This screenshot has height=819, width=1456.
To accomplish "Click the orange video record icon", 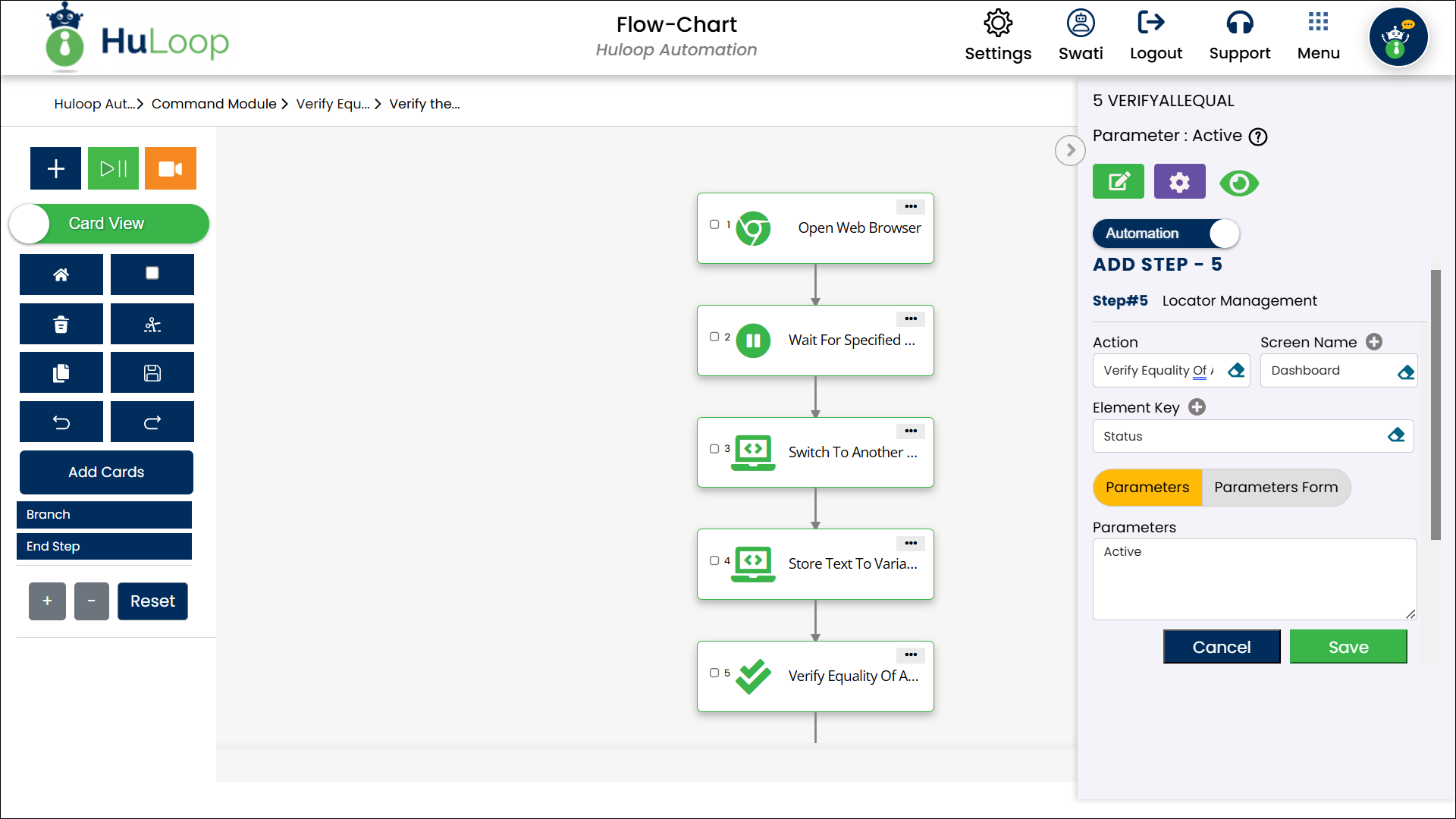I will pyautogui.click(x=170, y=168).
